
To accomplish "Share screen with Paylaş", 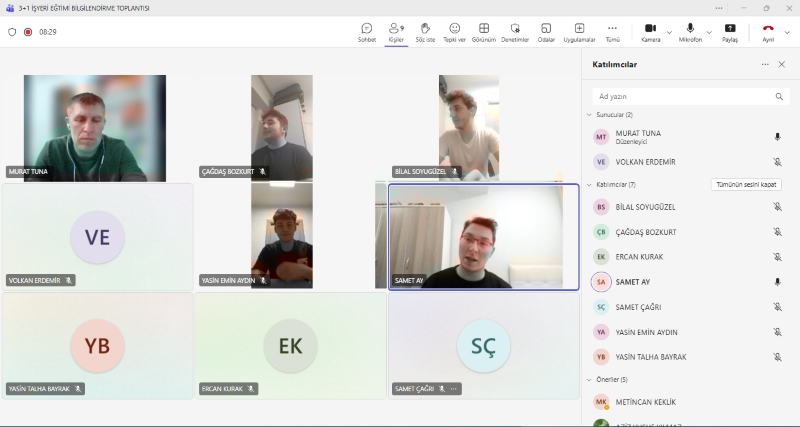I will click(730, 31).
